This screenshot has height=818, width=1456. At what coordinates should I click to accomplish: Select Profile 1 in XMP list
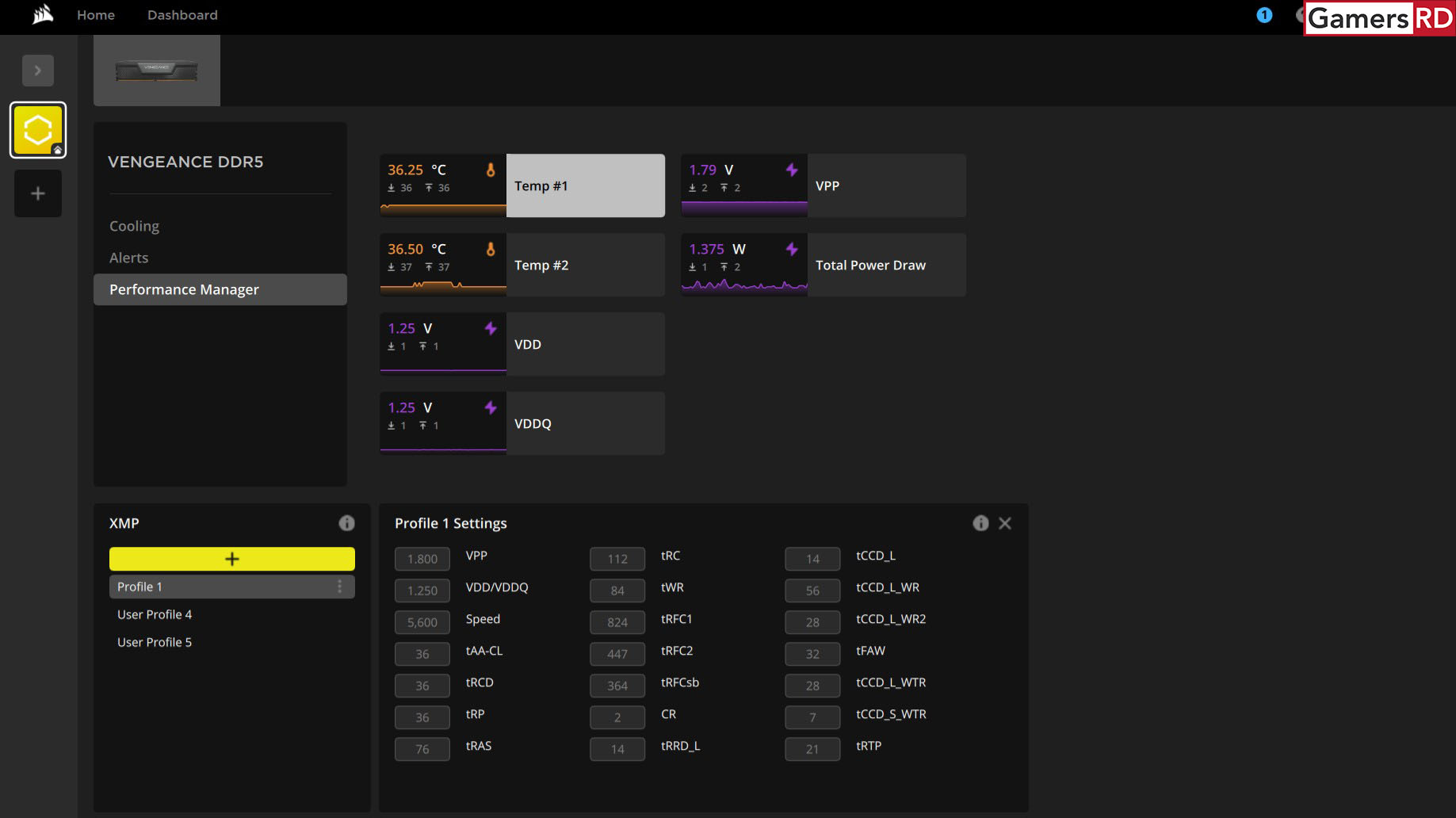[232, 587]
